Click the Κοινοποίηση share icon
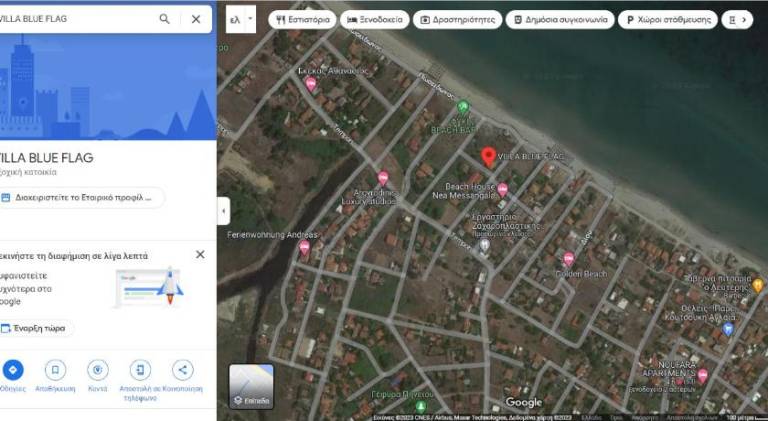 pos(183,370)
